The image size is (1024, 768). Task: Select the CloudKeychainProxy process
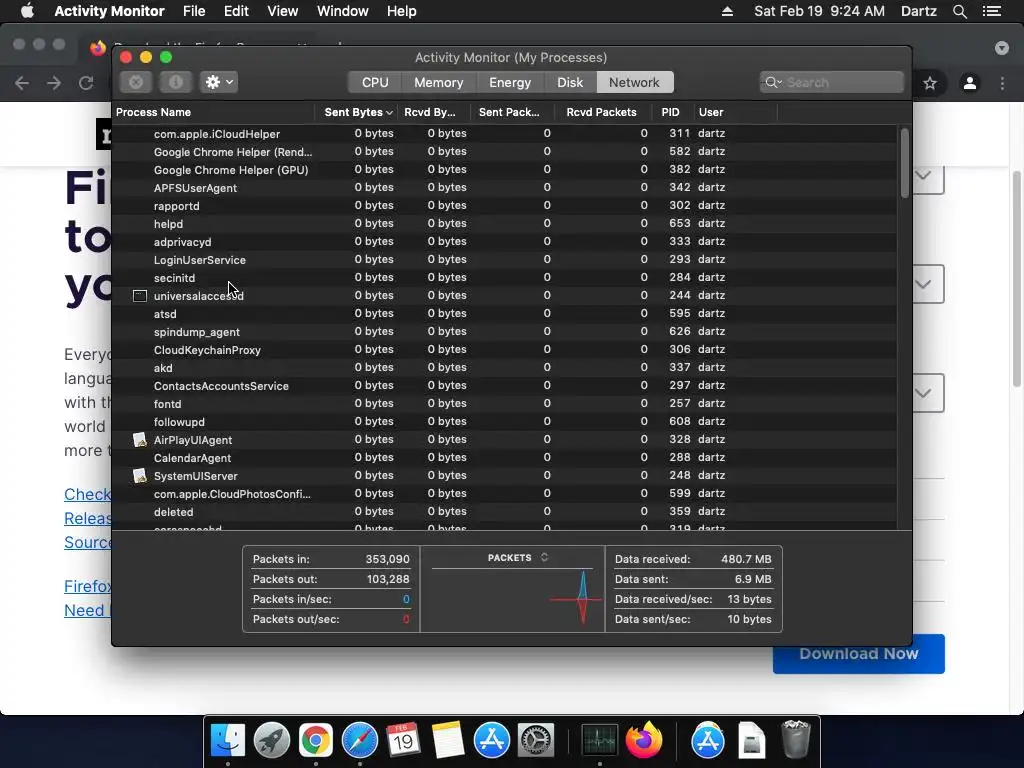pyautogui.click(x=504, y=349)
